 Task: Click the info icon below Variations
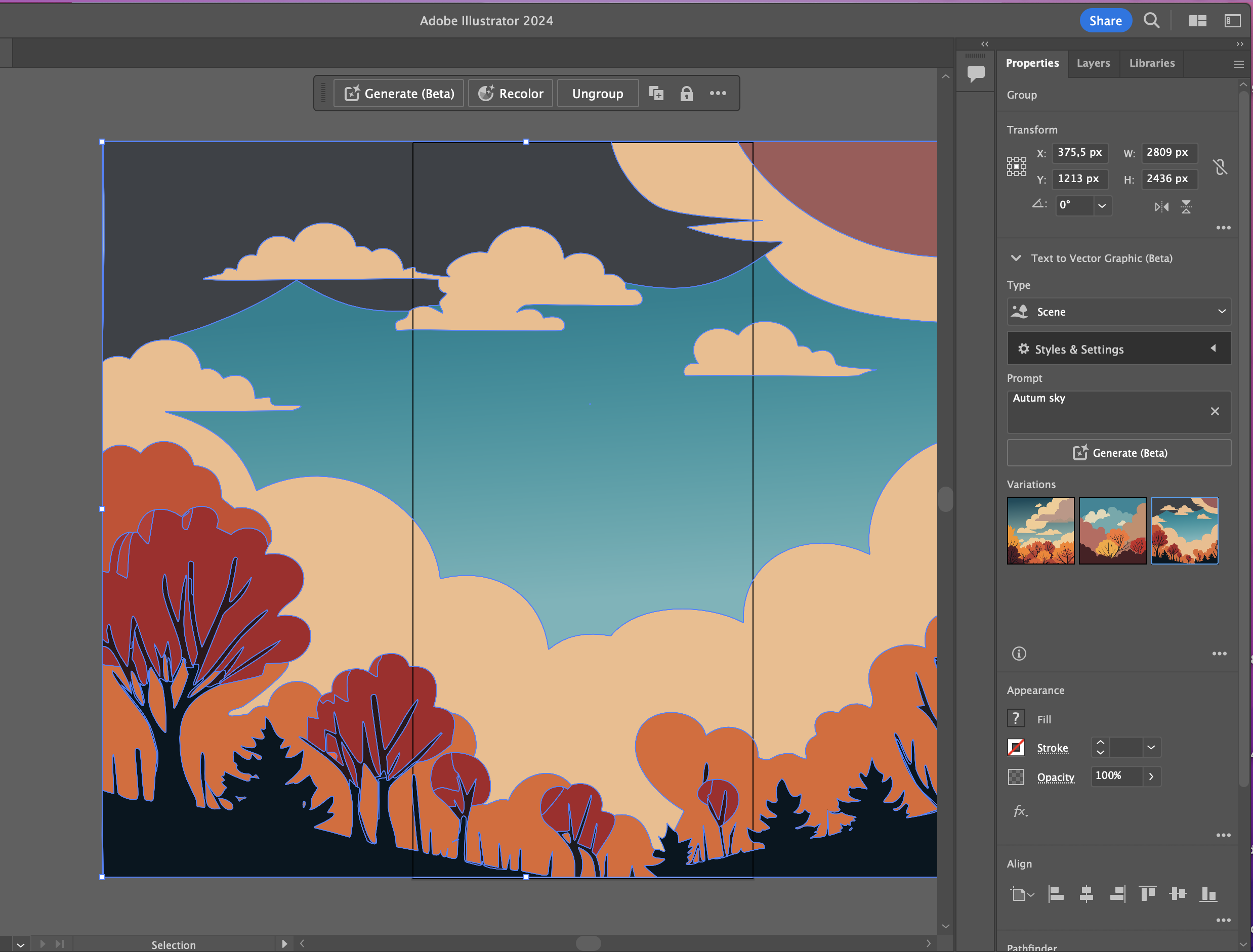[x=1019, y=654]
